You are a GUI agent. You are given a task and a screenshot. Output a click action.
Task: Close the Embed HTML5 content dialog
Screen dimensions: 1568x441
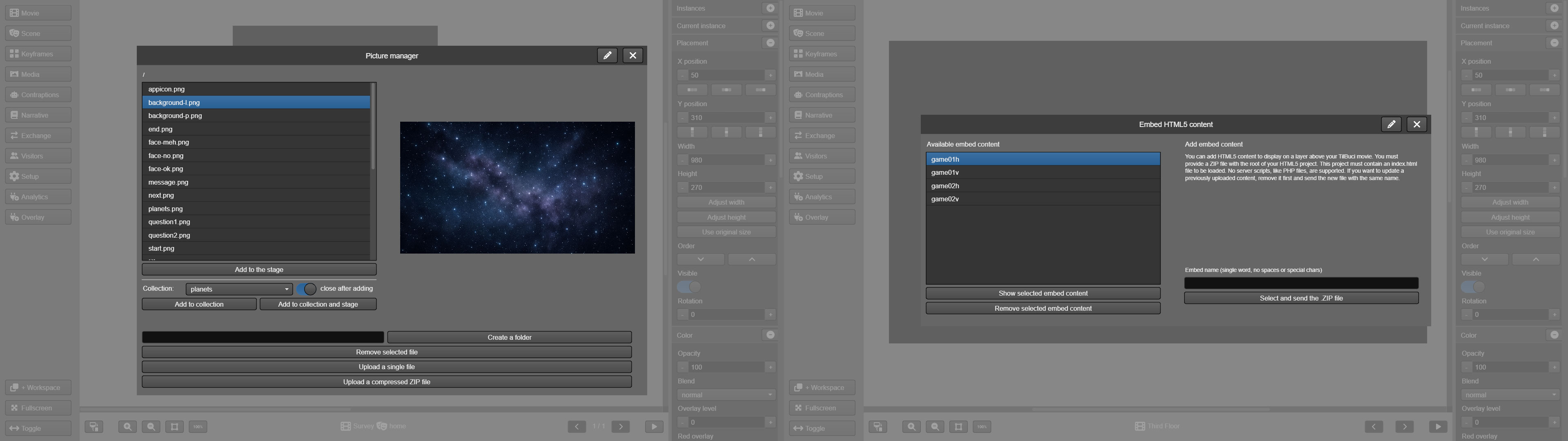click(x=1417, y=124)
